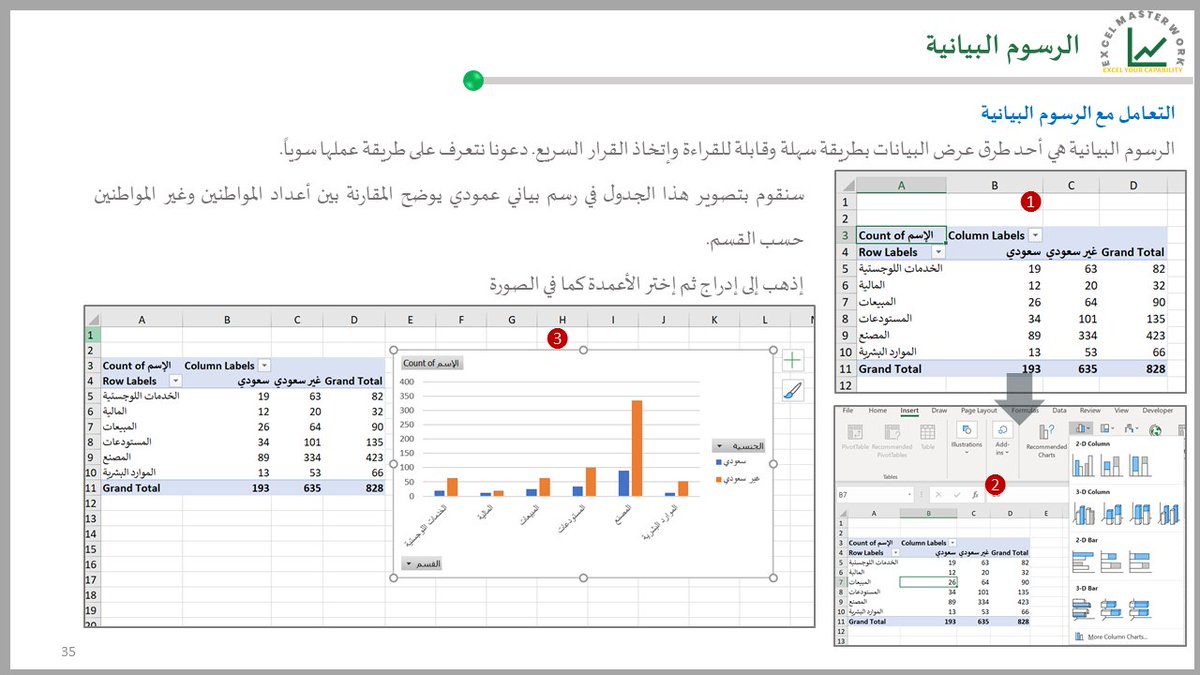Viewport: 1200px width, 675px height.
Task: Open the waterfall chart dropdown in the ribbon
Action: click(1131, 428)
